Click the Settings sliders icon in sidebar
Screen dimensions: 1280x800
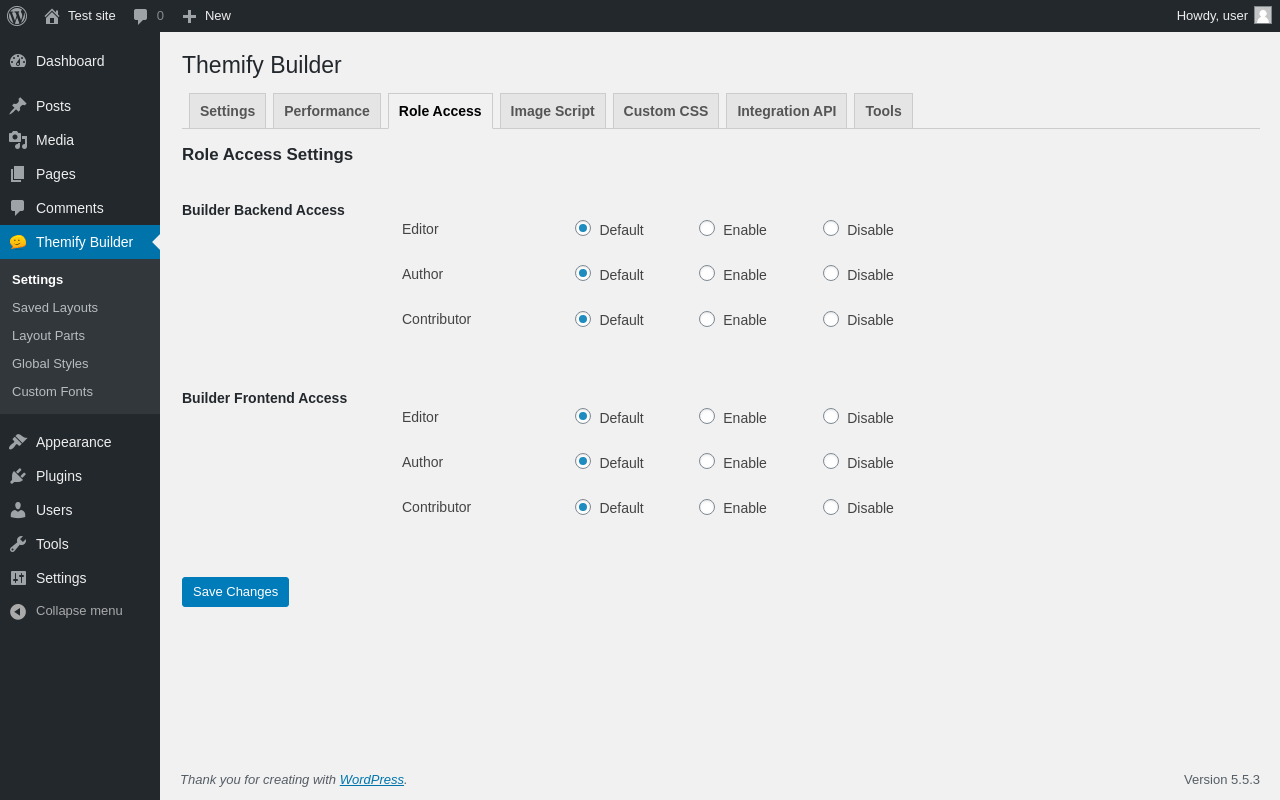click(18, 578)
